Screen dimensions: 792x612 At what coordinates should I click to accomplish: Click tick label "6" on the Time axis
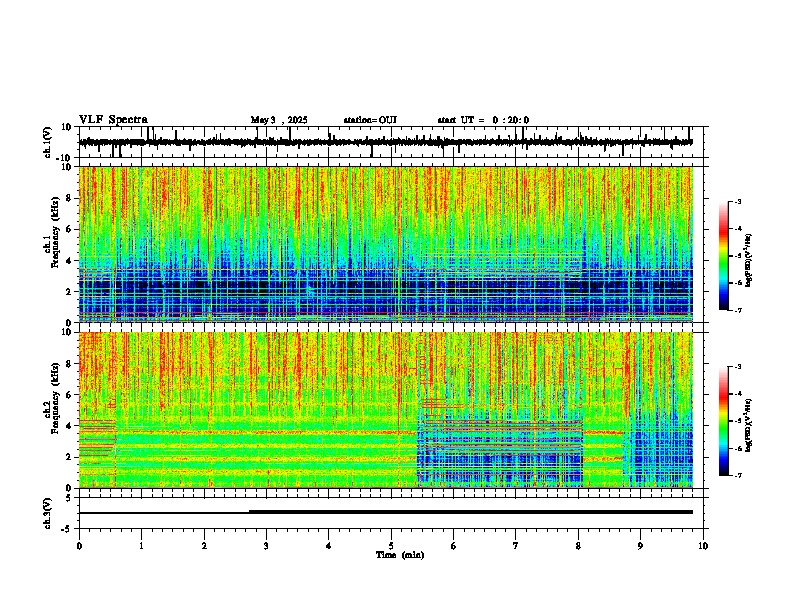[x=454, y=546]
